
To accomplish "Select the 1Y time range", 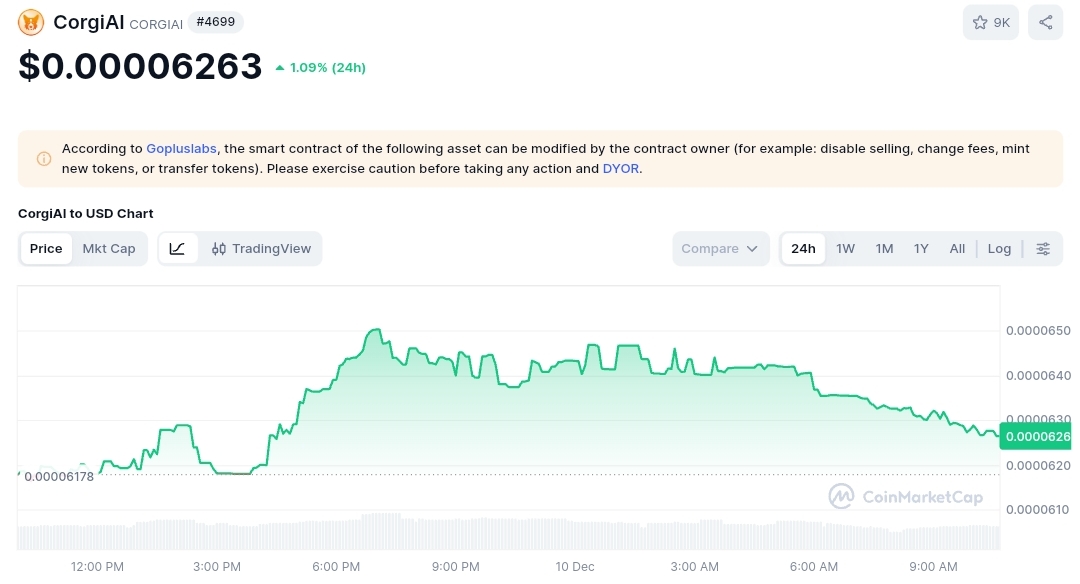I will (921, 249).
